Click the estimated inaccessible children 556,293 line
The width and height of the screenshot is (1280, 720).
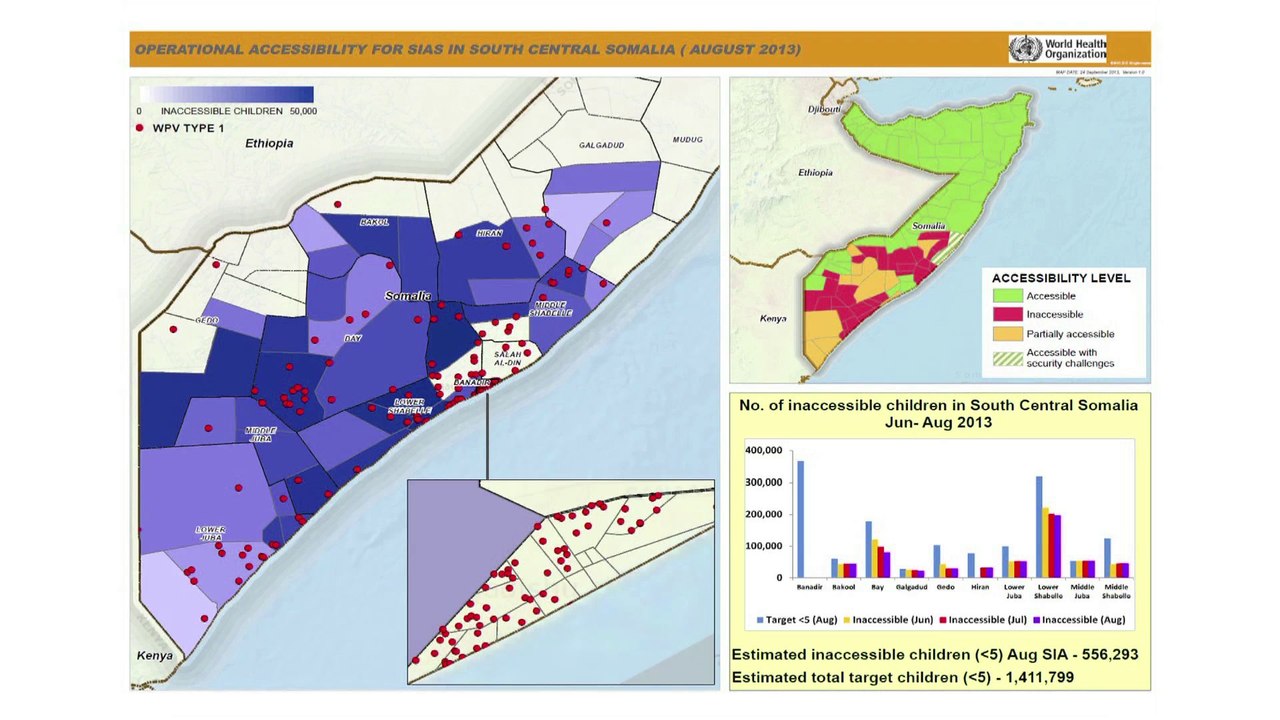tap(935, 655)
